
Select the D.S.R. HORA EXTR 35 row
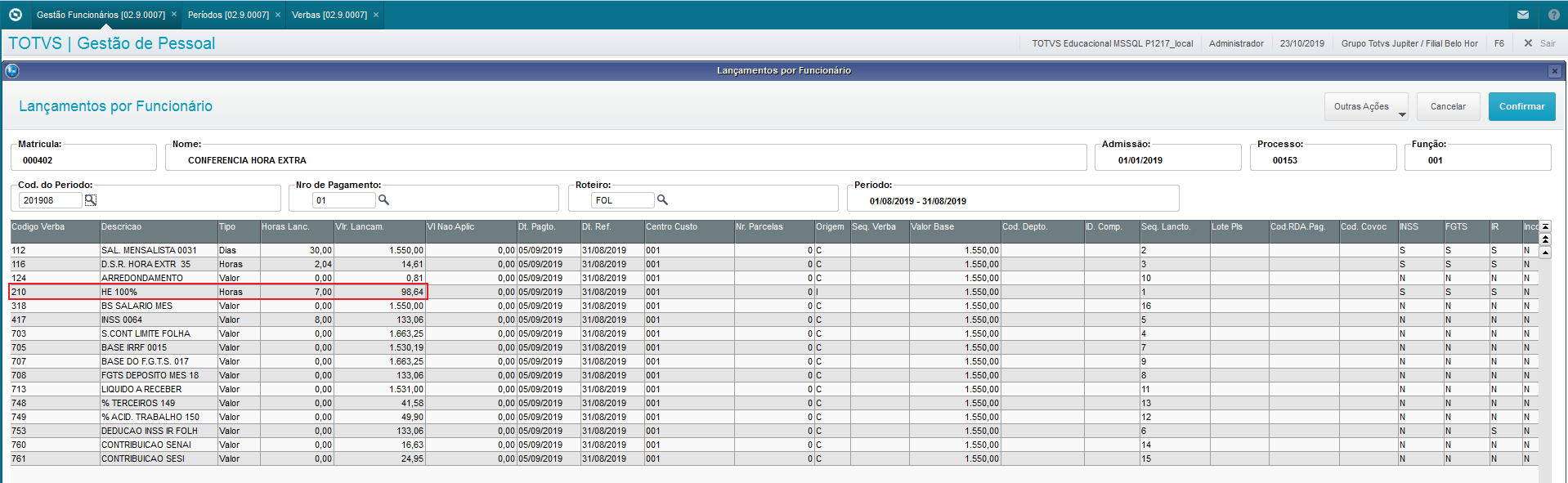click(x=774, y=264)
